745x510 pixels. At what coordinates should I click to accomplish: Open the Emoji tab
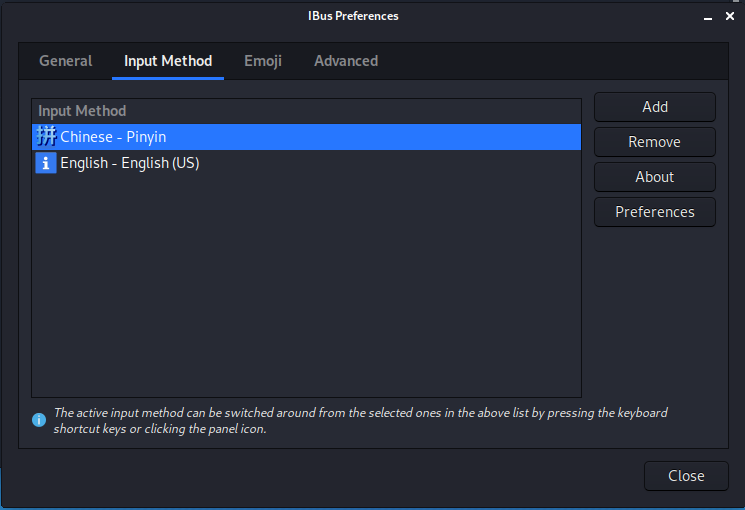pyautogui.click(x=263, y=61)
